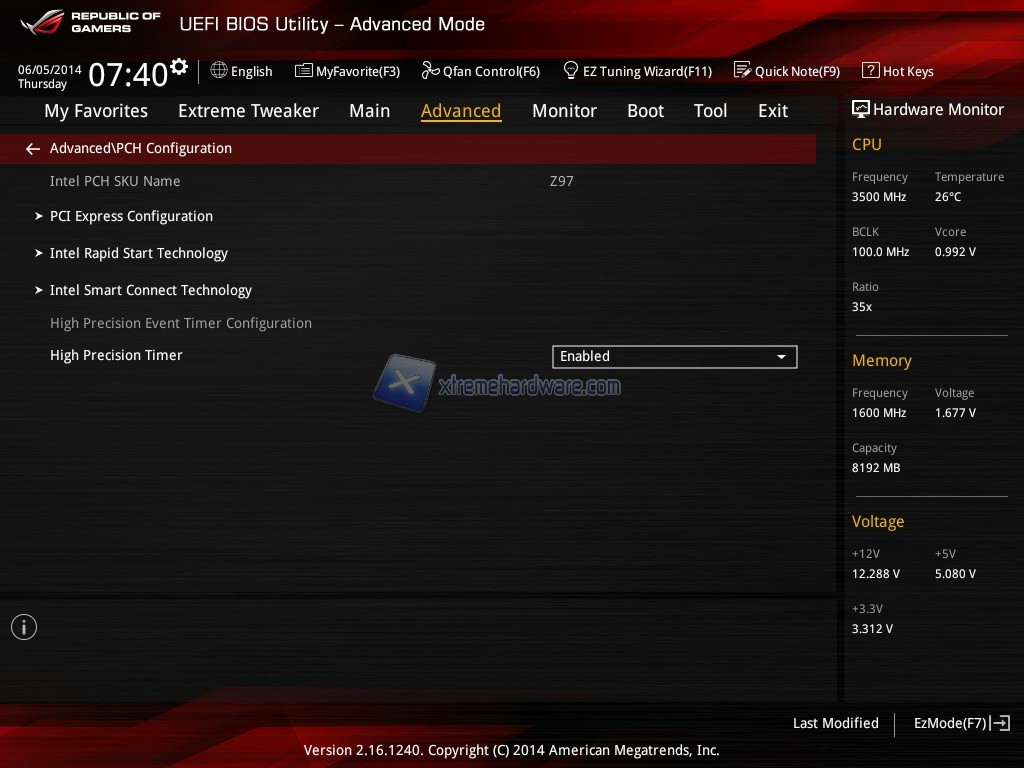Switch to the Monitor tab
This screenshot has height=768, width=1024.
(x=564, y=111)
